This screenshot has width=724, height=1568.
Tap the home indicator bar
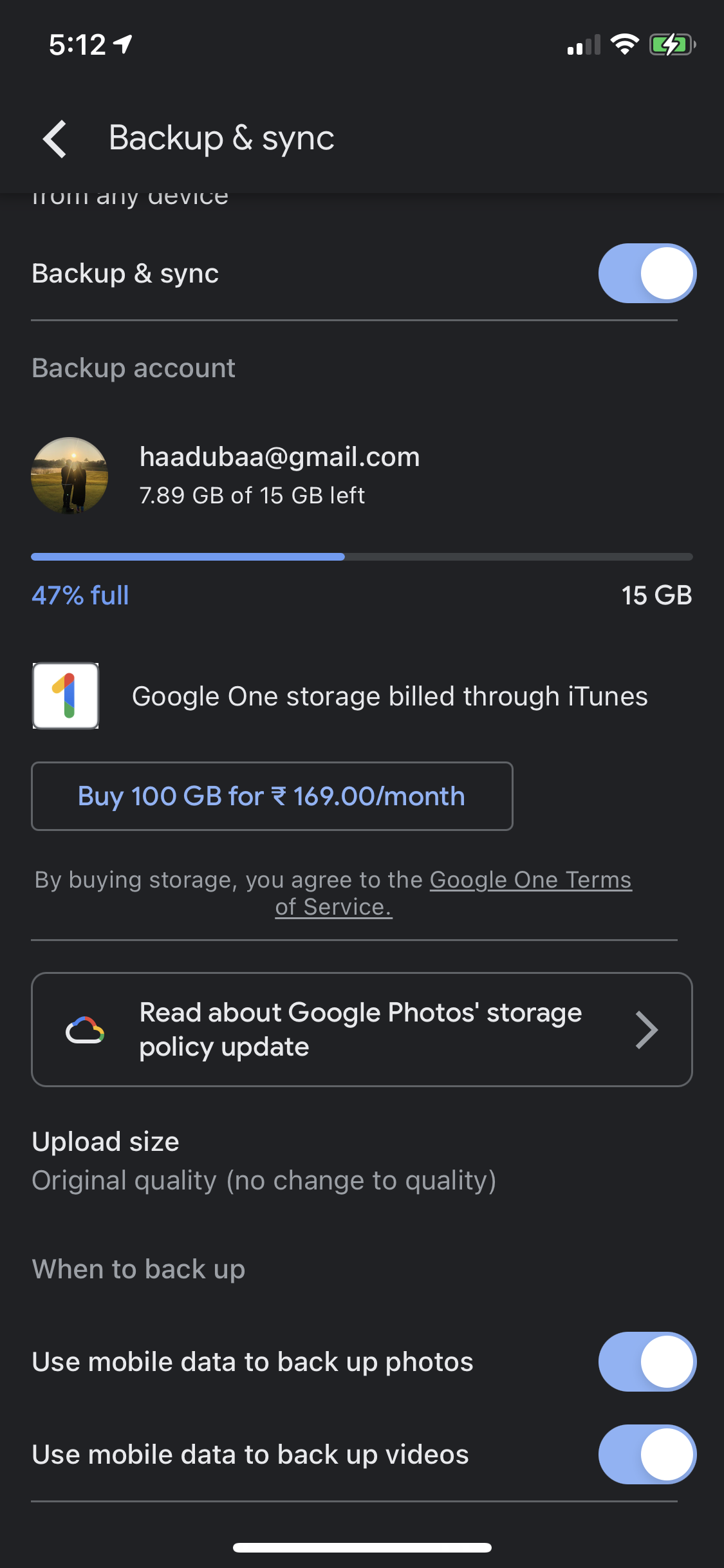click(362, 1548)
